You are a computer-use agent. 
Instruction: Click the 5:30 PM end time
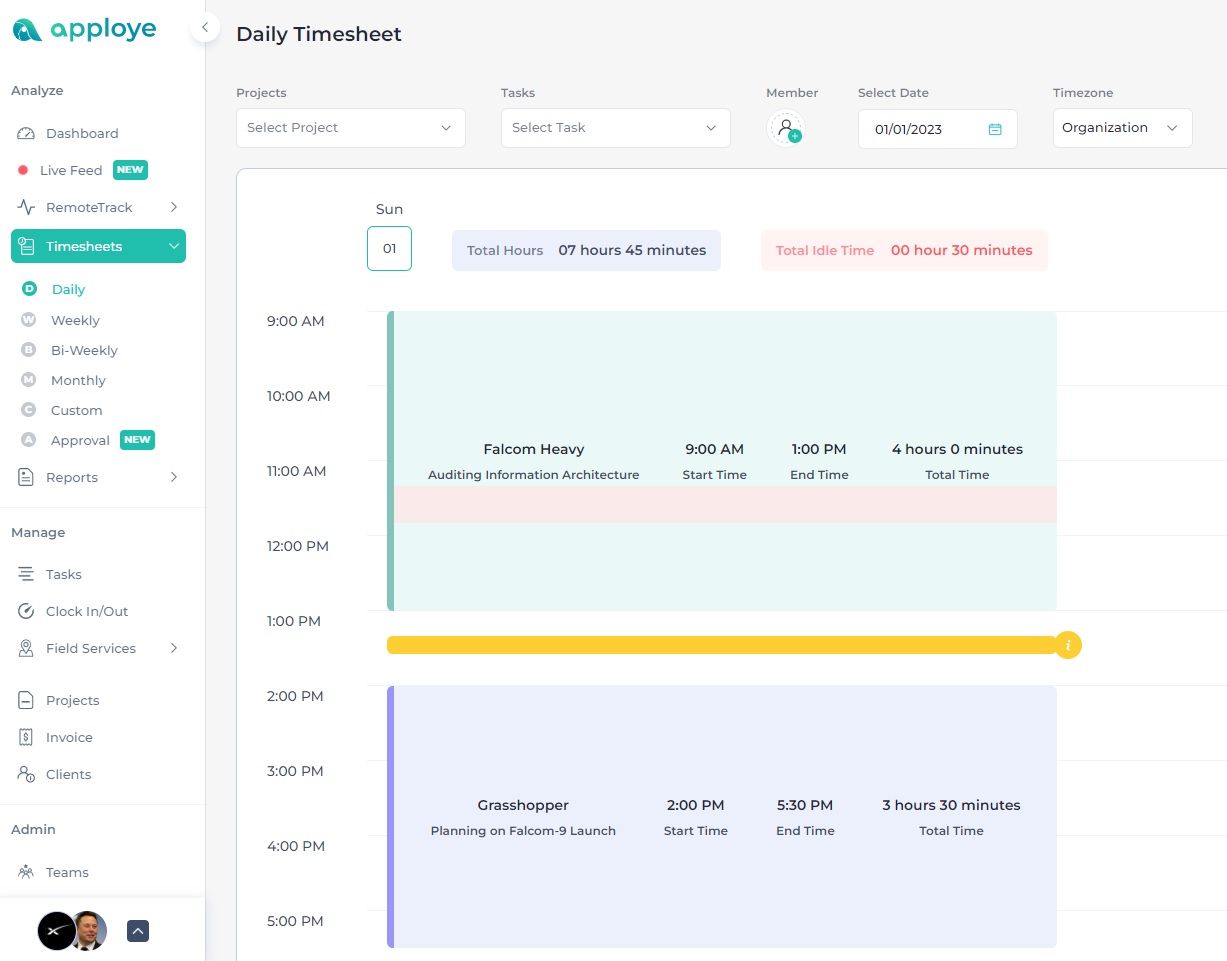point(805,805)
